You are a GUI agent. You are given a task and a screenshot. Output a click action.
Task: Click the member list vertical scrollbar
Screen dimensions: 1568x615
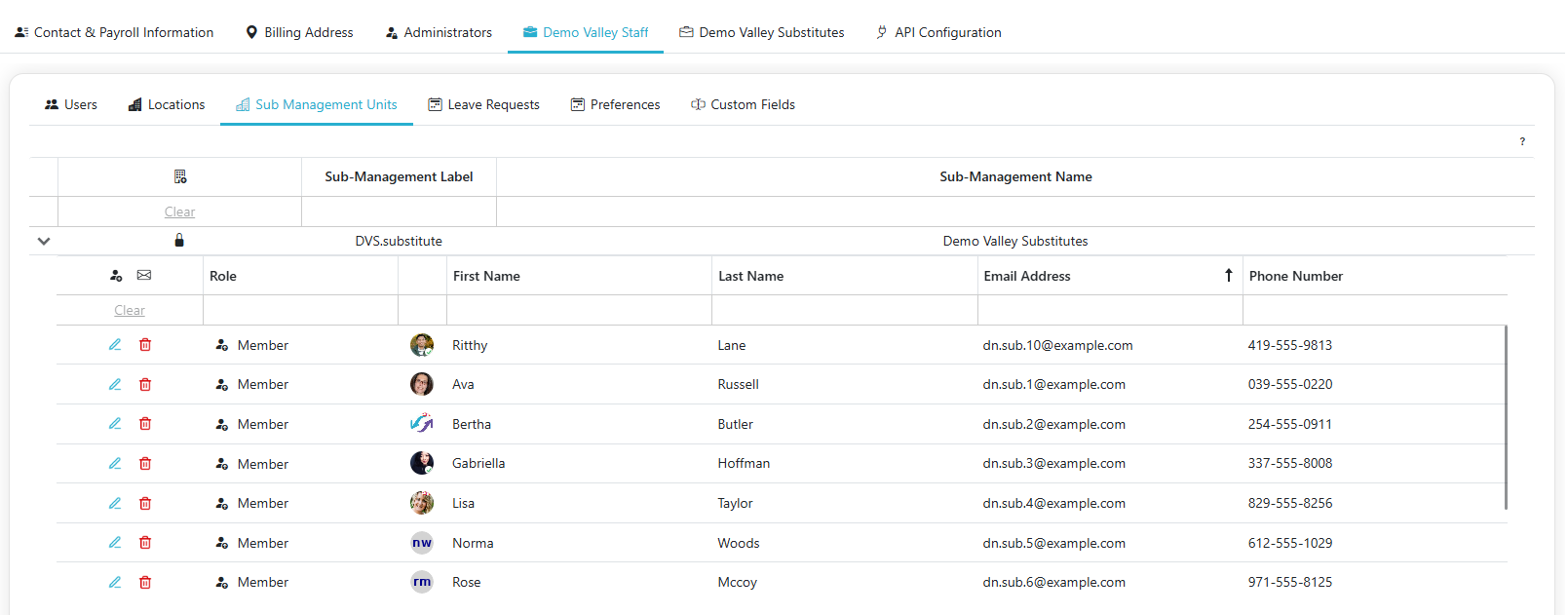(1506, 417)
